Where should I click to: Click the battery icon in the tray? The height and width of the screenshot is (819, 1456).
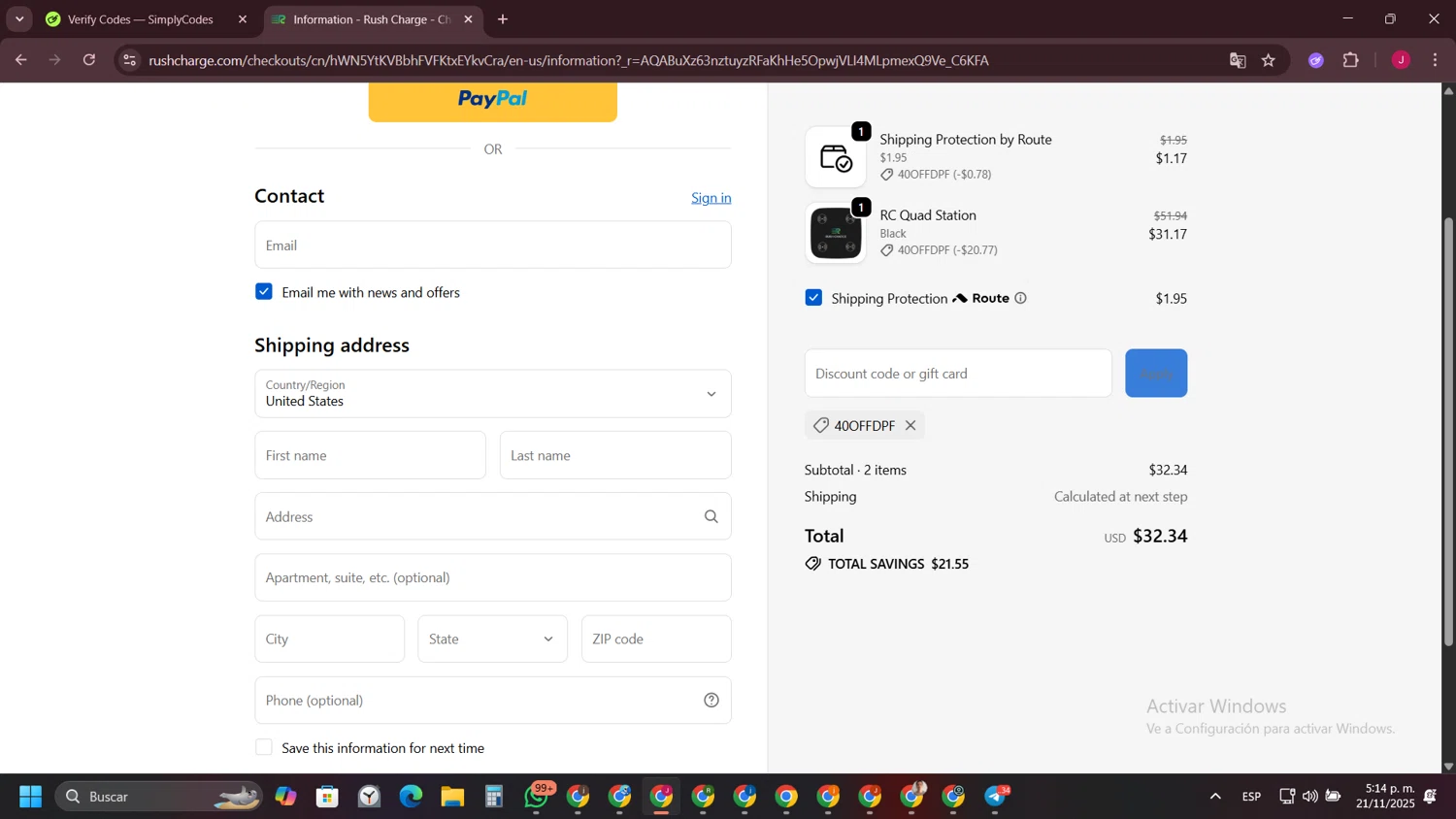1334,797
